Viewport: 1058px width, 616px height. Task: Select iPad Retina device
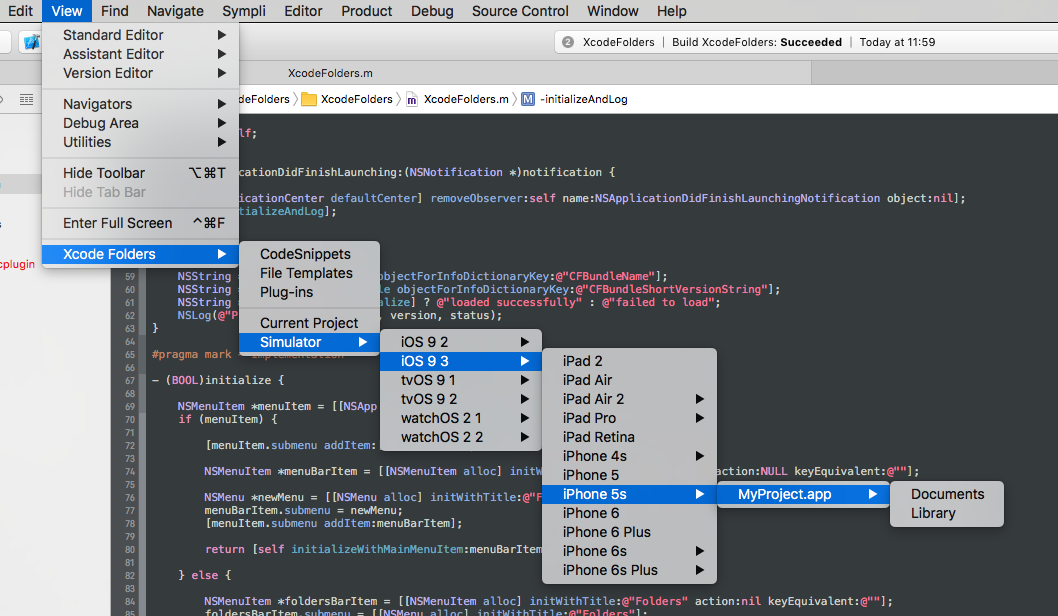click(x=630, y=436)
